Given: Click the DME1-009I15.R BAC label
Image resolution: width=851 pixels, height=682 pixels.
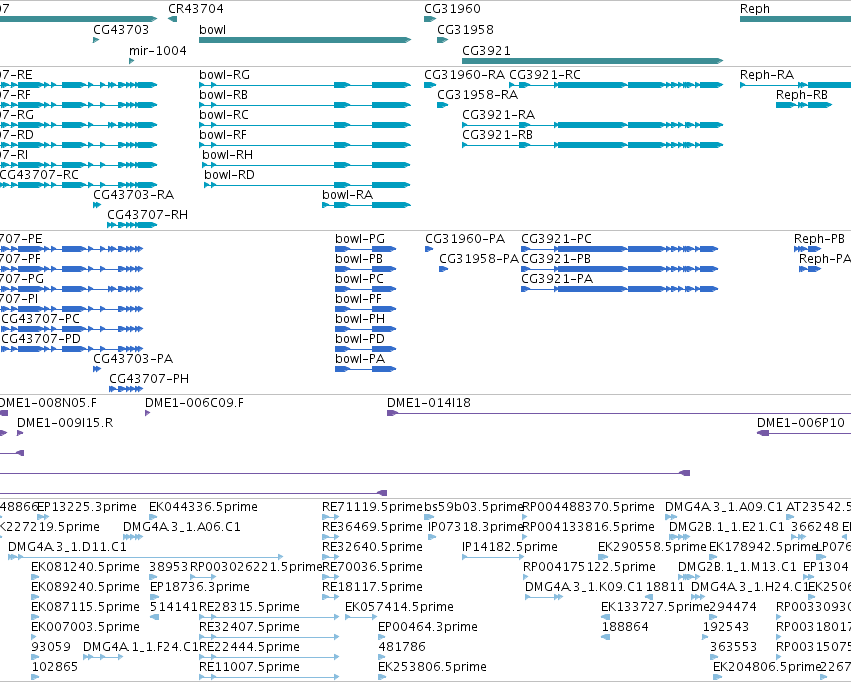Looking at the screenshot, I should coord(65,424).
